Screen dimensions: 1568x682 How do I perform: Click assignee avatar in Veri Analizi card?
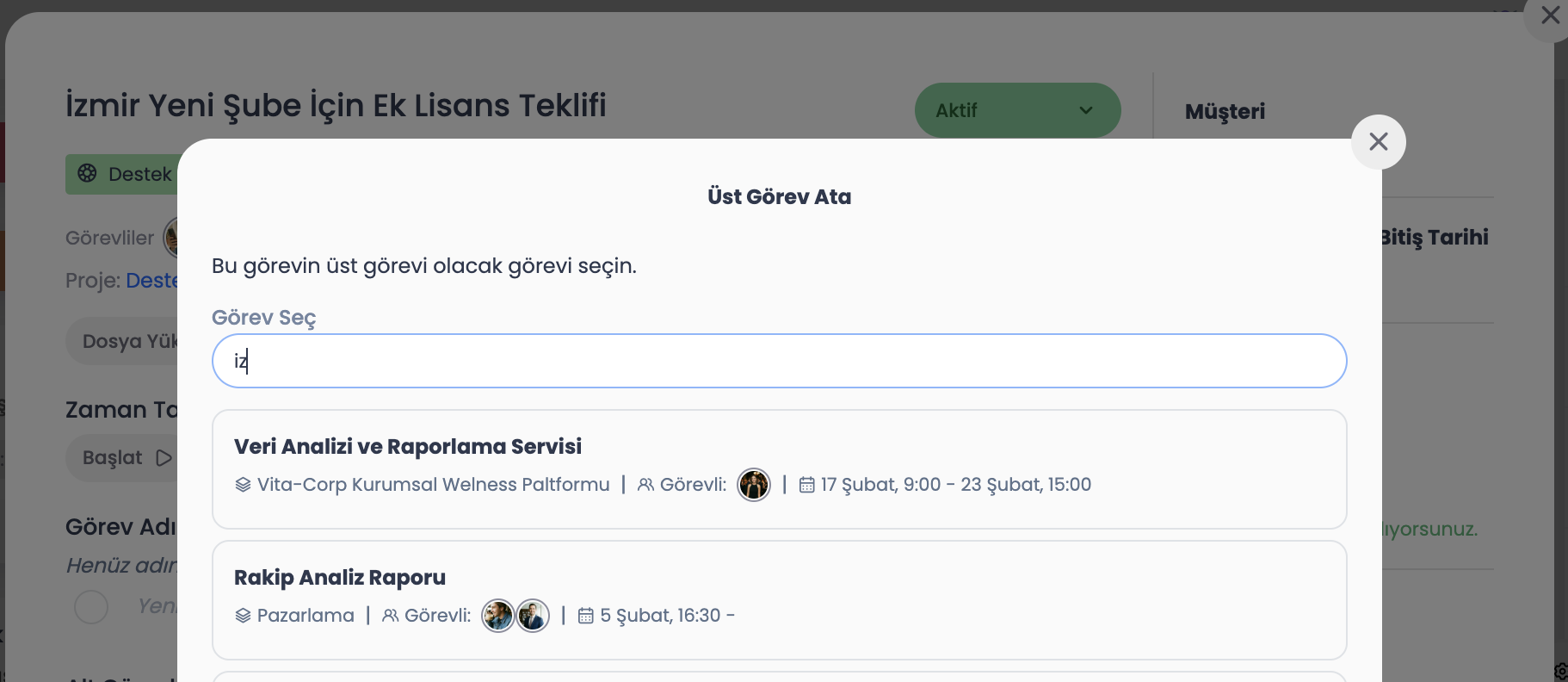[x=754, y=485]
